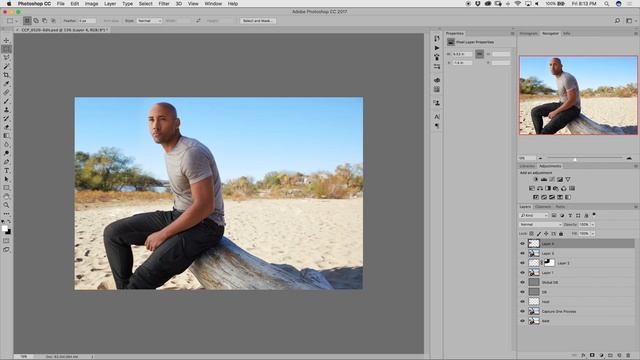Select the Rectangular Marquee tool
640x360 pixels.
click(x=6, y=49)
